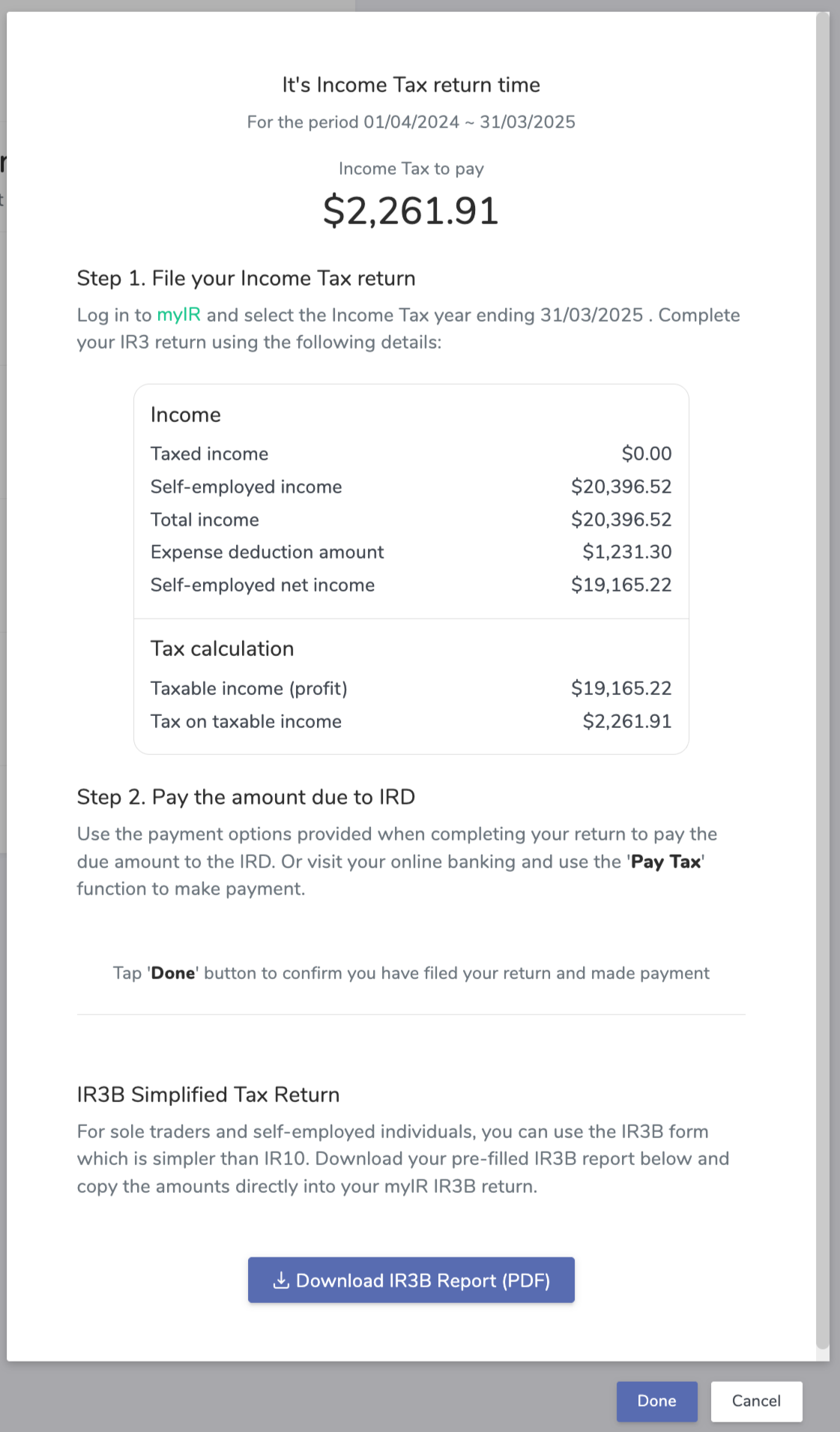840x1432 pixels.
Task: Click the Taxable income (profit) label
Action: coord(249,688)
